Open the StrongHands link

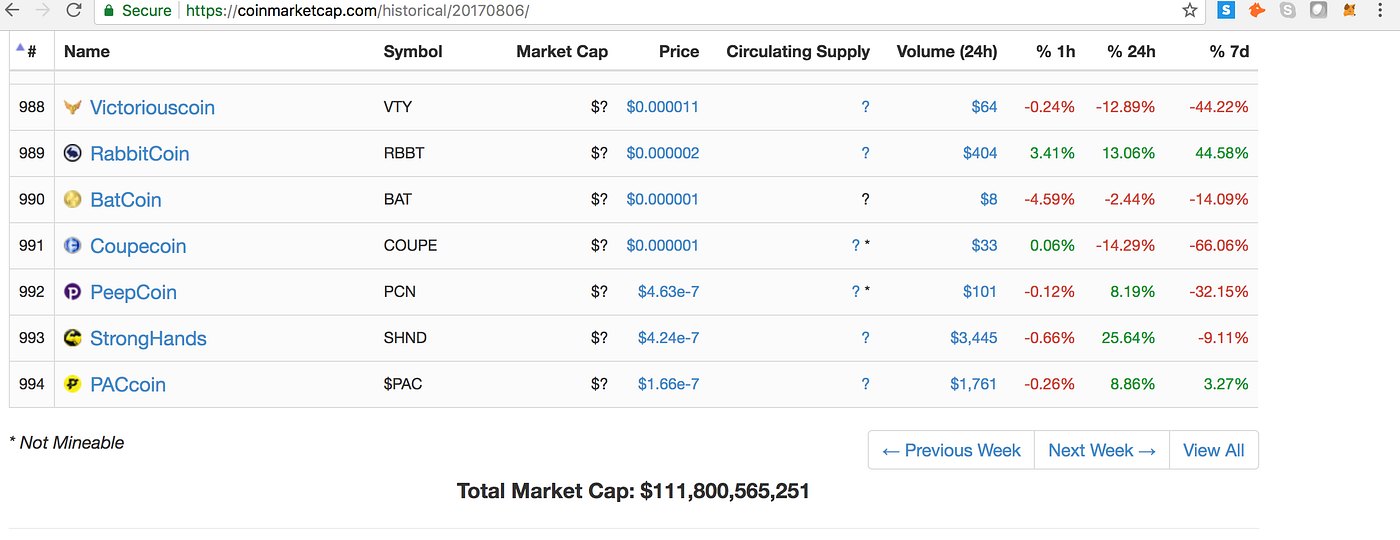pyautogui.click(x=148, y=338)
